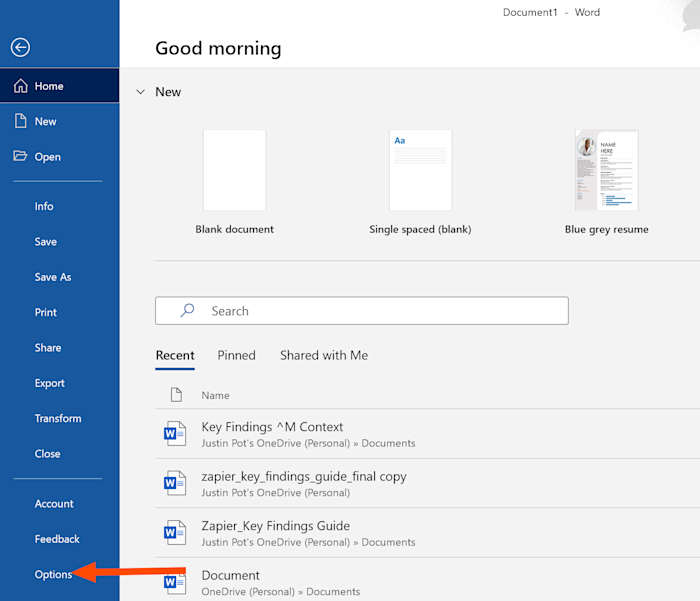Screen dimensions: 700x601
Task: Choose Save in the sidebar
Action: [x=46, y=242]
